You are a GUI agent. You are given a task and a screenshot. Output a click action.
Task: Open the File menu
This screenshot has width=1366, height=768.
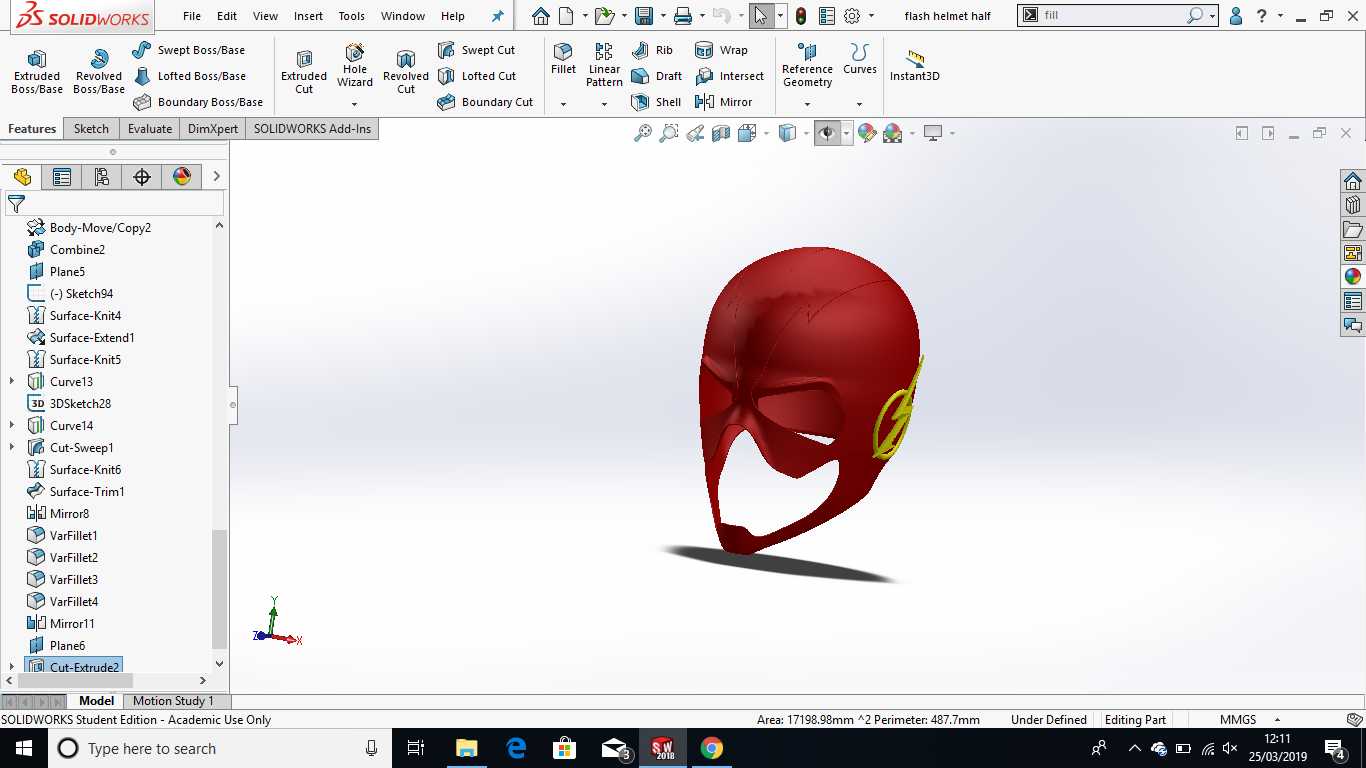(192, 16)
